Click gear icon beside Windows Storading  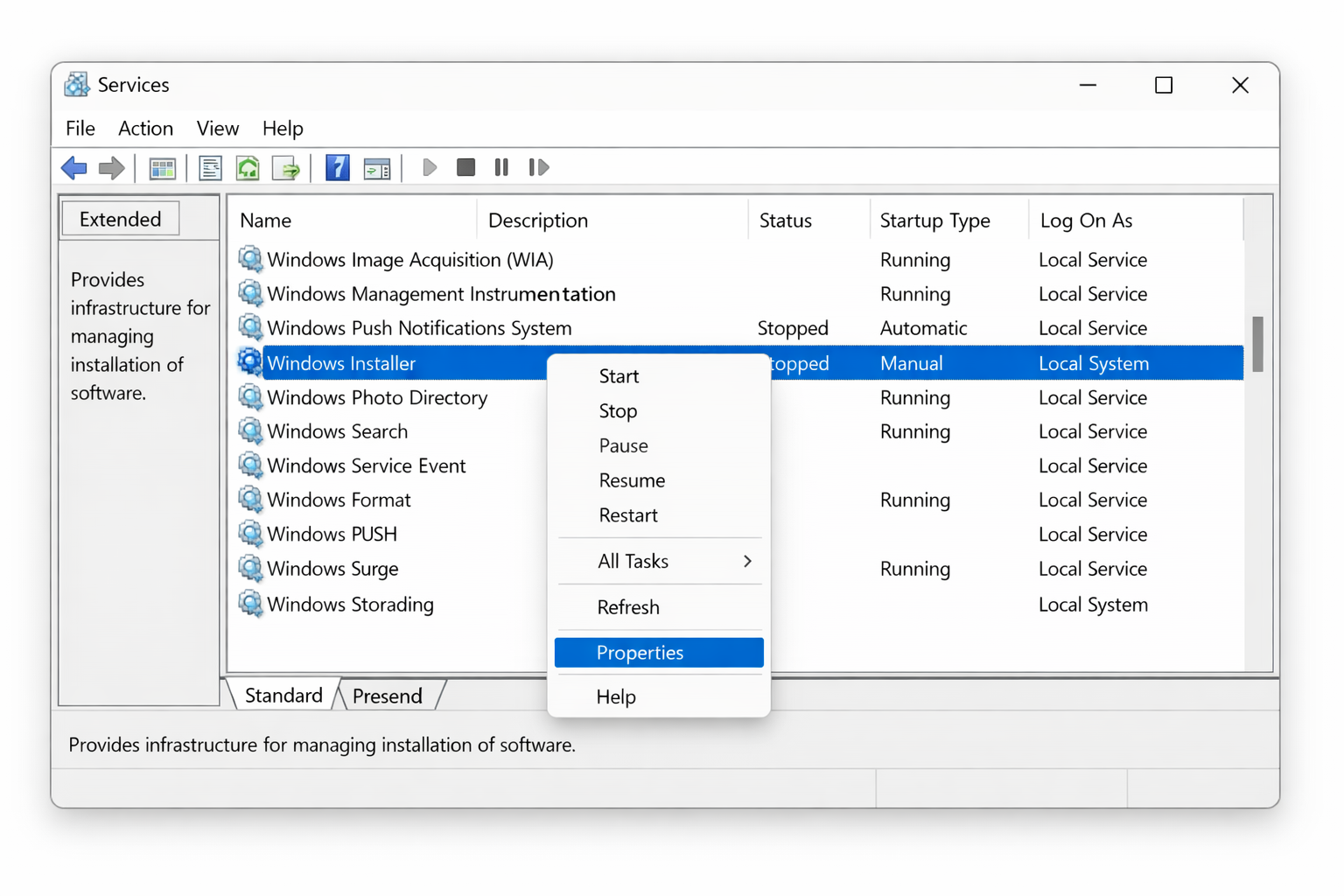point(250,604)
